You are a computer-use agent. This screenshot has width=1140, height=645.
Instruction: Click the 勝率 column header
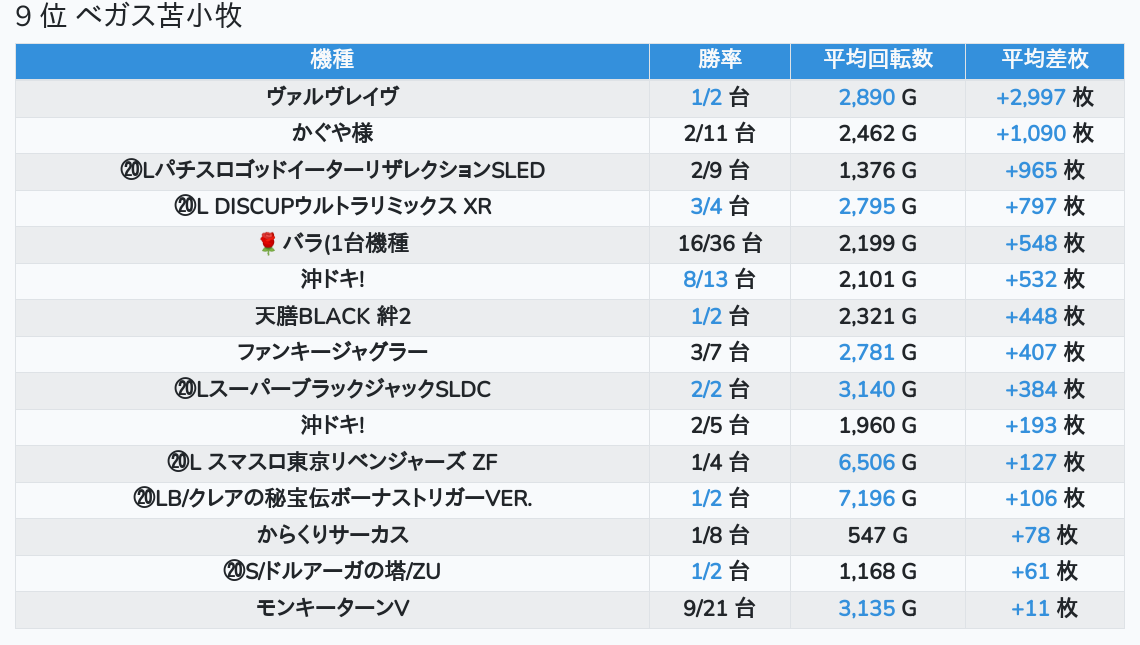coord(720,60)
